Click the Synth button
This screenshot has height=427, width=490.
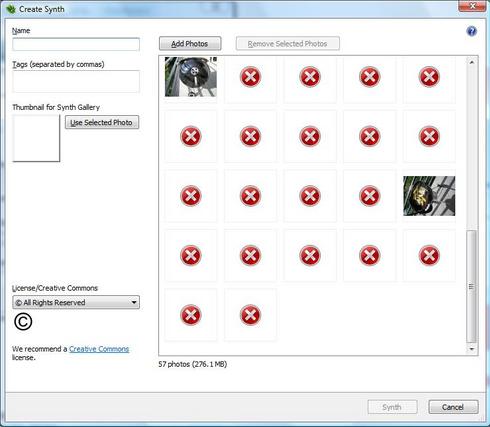coord(392,407)
